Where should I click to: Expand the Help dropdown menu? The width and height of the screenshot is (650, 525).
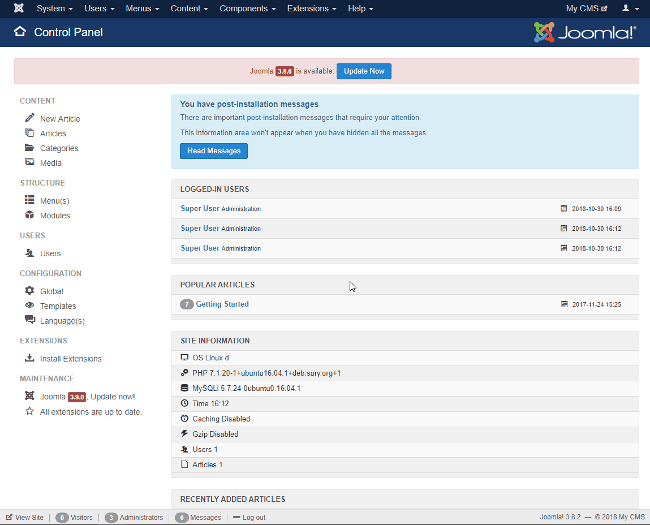[x=360, y=8]
